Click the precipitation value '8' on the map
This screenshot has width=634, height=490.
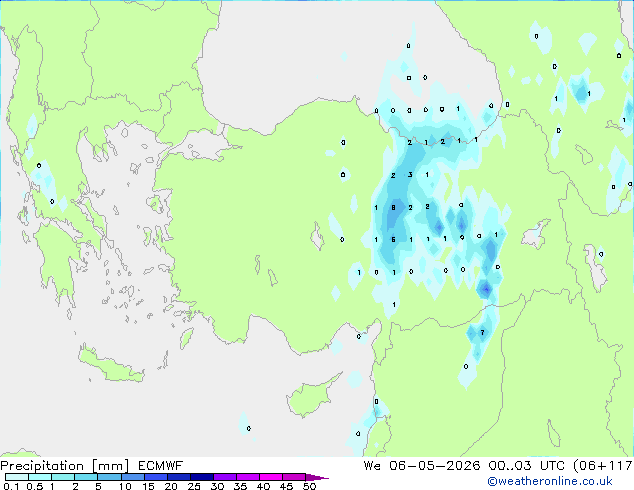[x=393, y=207]
